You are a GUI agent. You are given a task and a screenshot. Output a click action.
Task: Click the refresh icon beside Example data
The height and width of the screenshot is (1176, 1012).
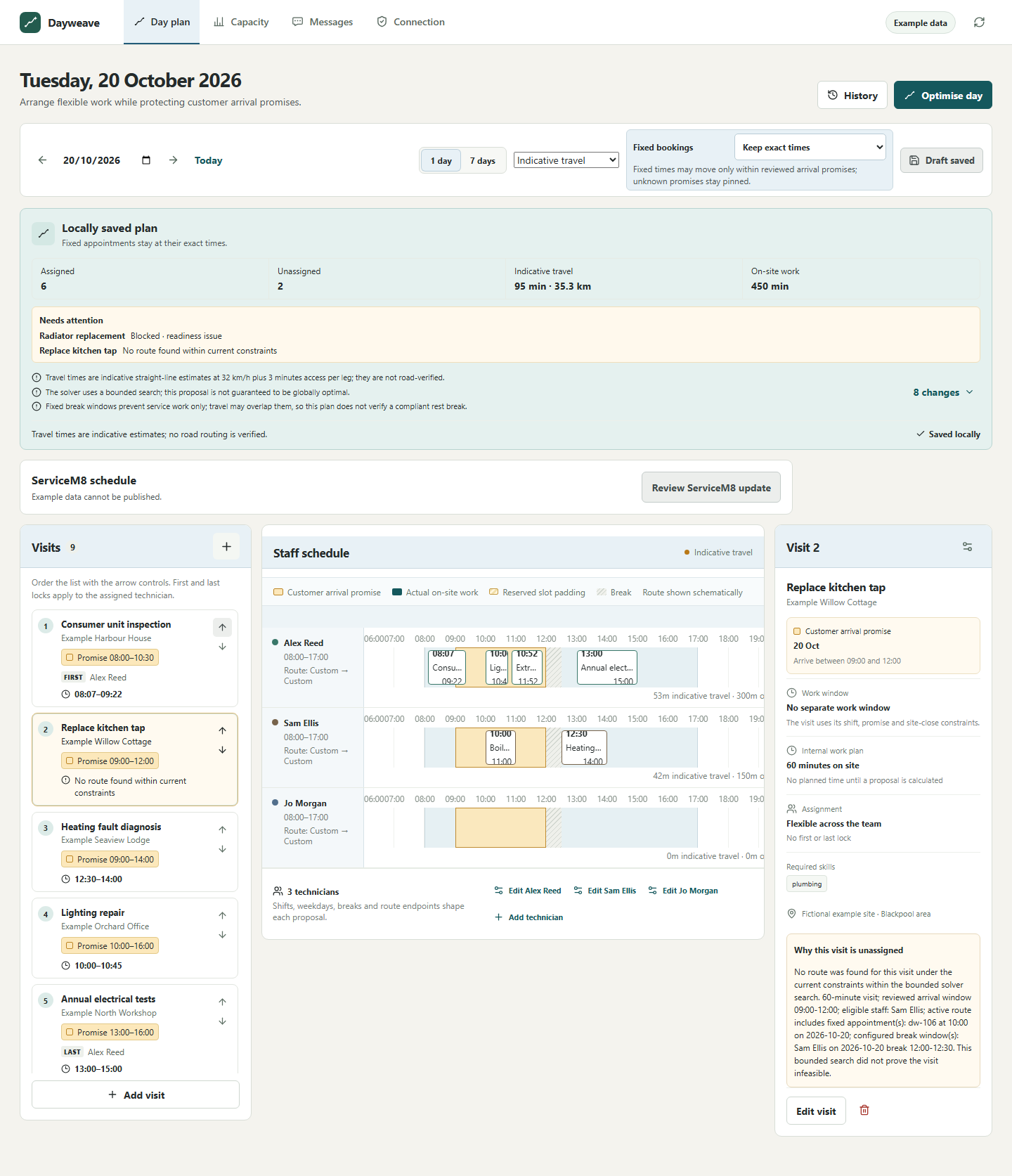click(x=979, y=22)
